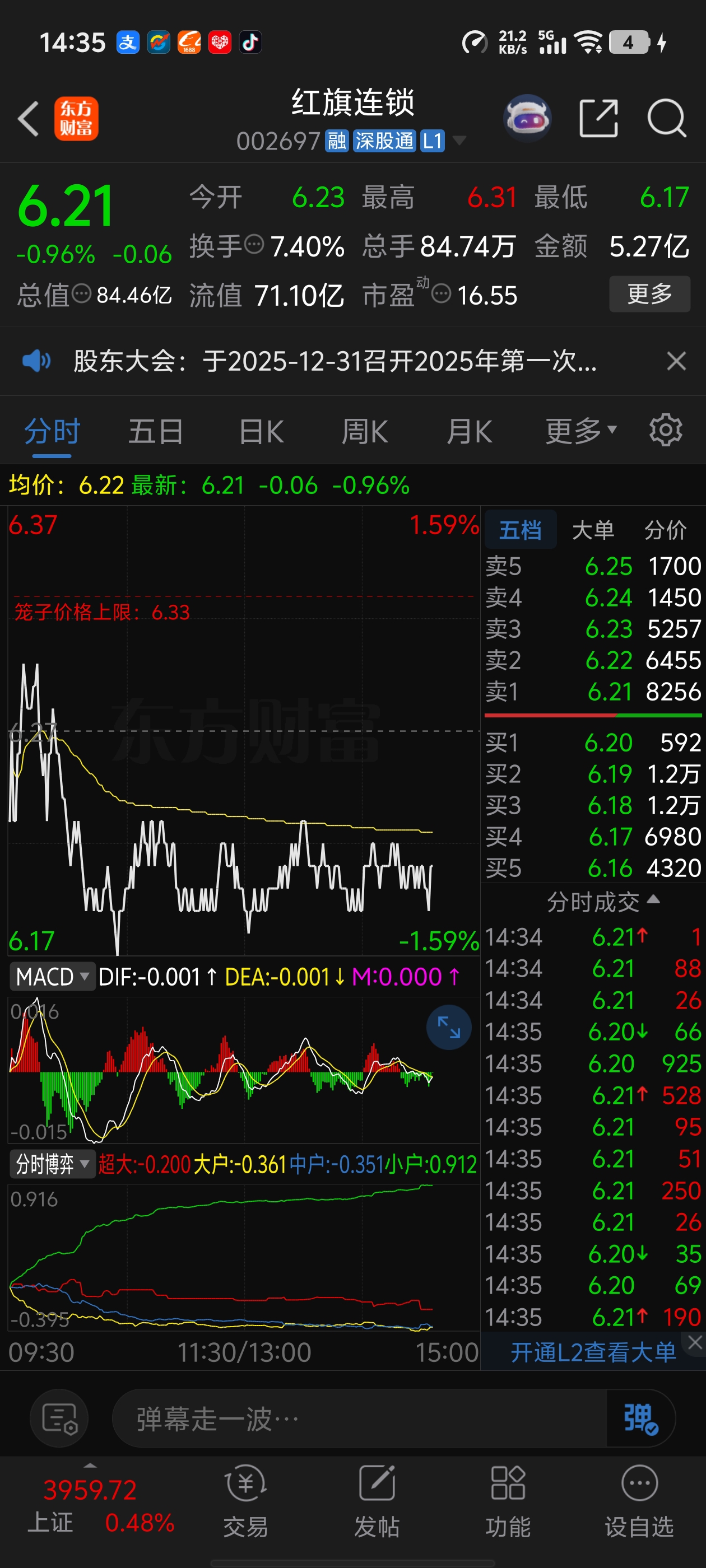Open 分时博弈 indicator dropdown

pyautogui.click(x=52, y=1164)
